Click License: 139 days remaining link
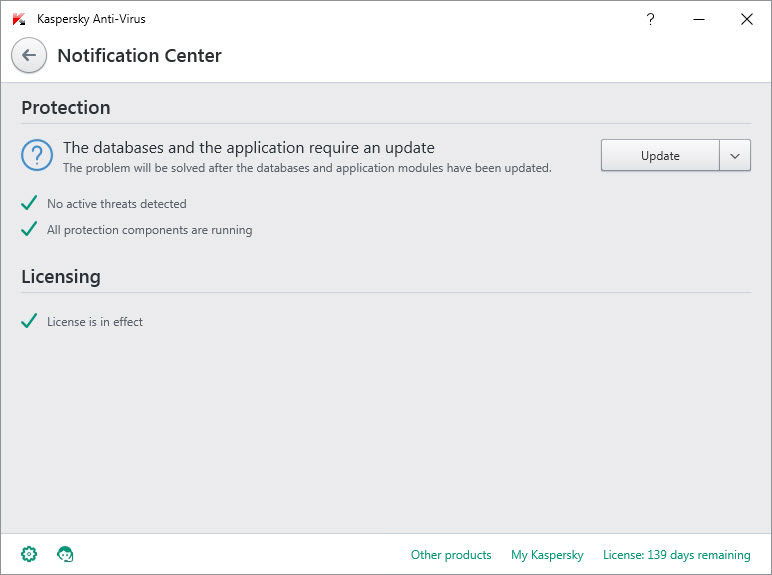Image resolution: width=772 pixels, height=575 pixels. [x=676, y=555]
